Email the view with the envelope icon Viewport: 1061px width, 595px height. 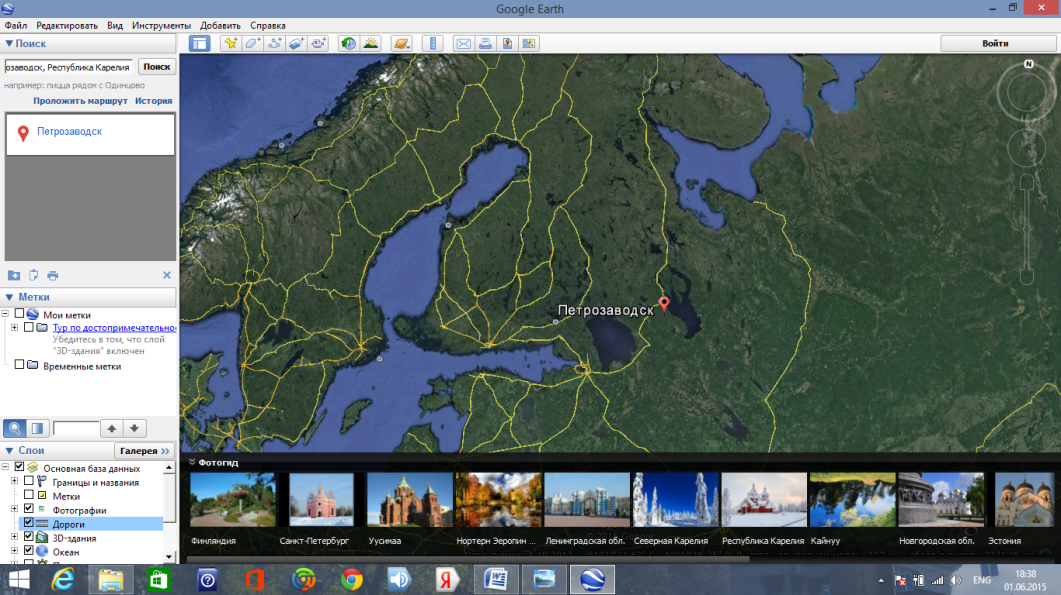pos(464,43)
